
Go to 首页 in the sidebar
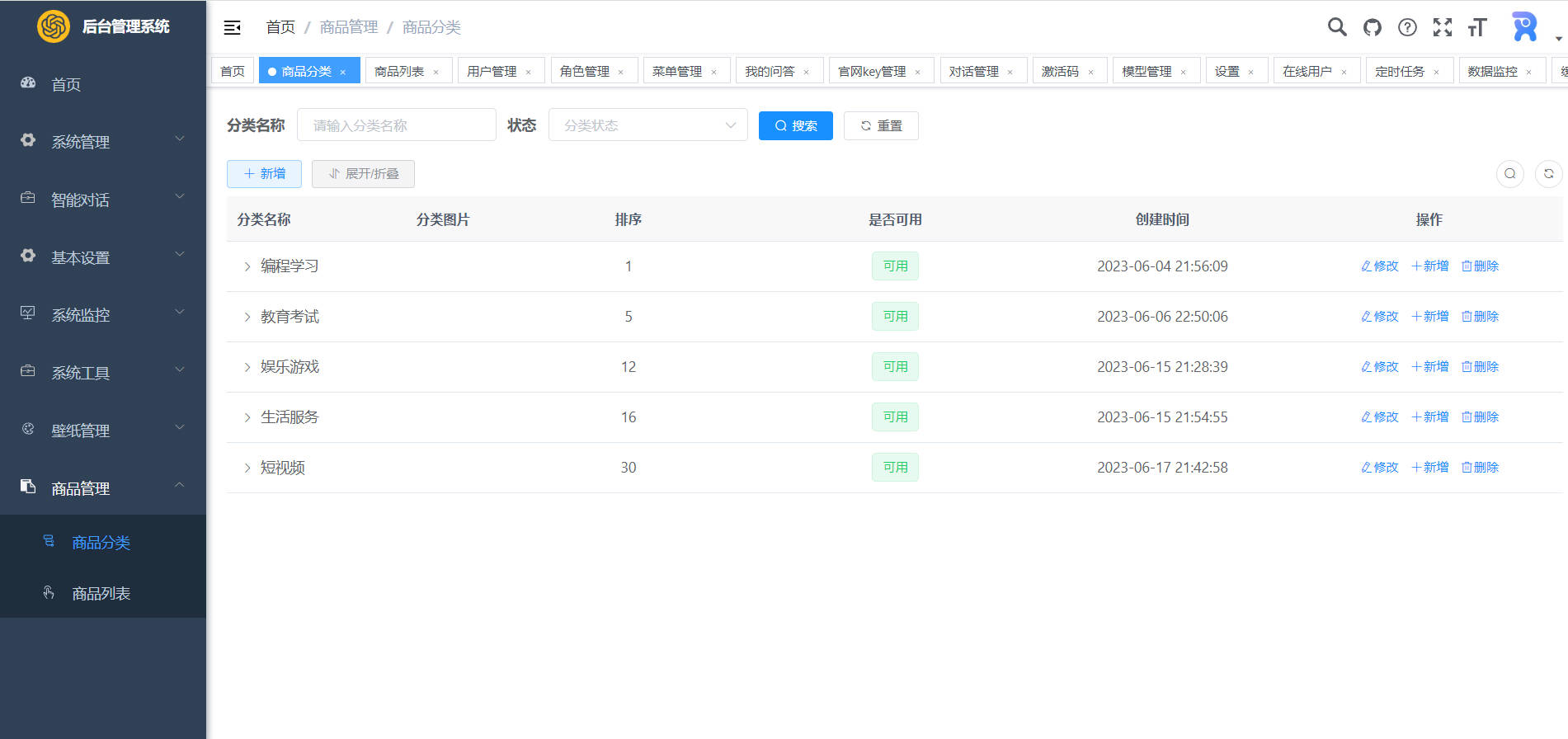[103, 84]
